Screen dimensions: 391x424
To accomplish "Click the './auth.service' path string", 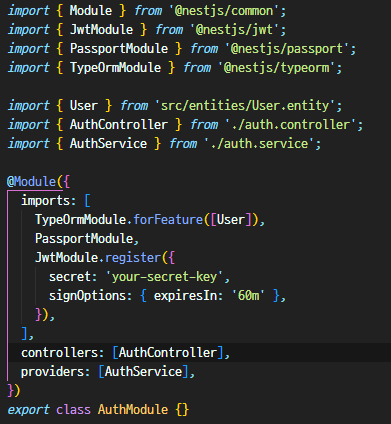I will [x=259, y=144].
